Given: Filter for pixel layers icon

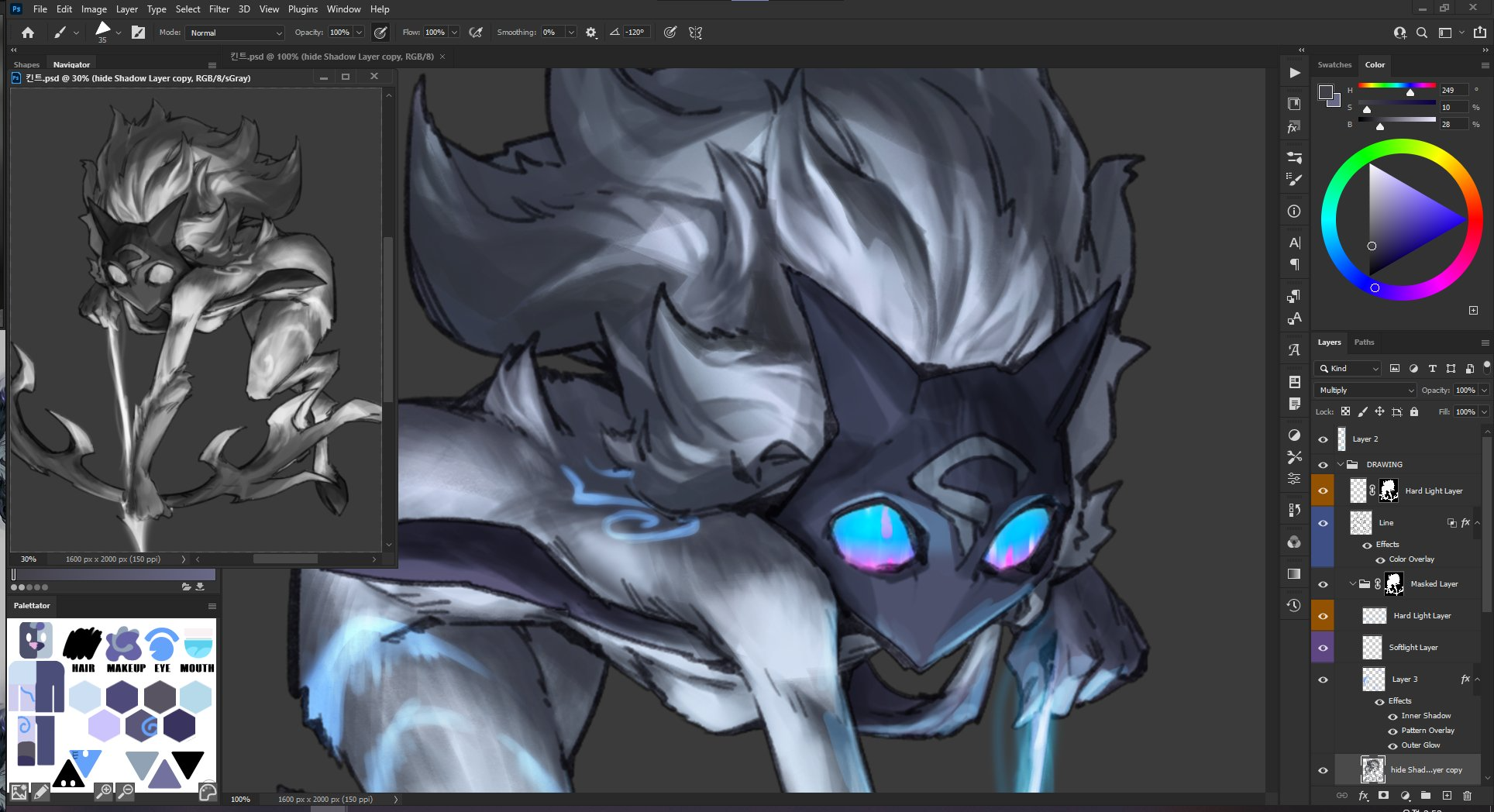Looking at the screenshot, I should [1395, 369].
